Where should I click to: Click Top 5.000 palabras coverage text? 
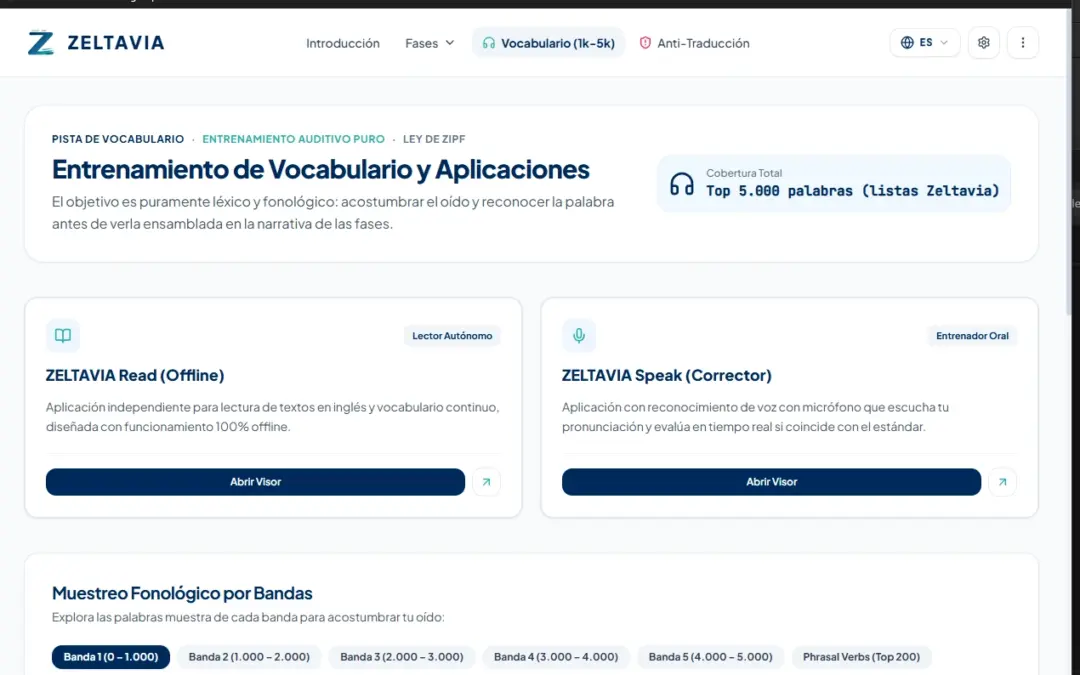853,191
